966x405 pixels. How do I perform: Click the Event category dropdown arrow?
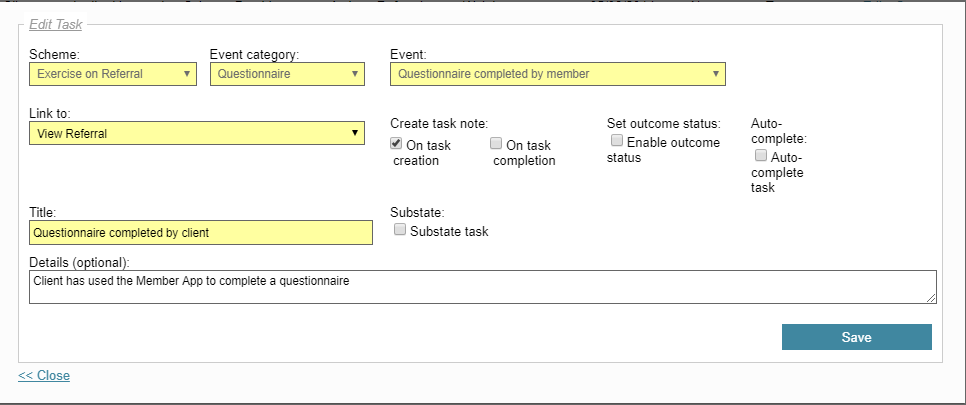[x=355, y=74]
